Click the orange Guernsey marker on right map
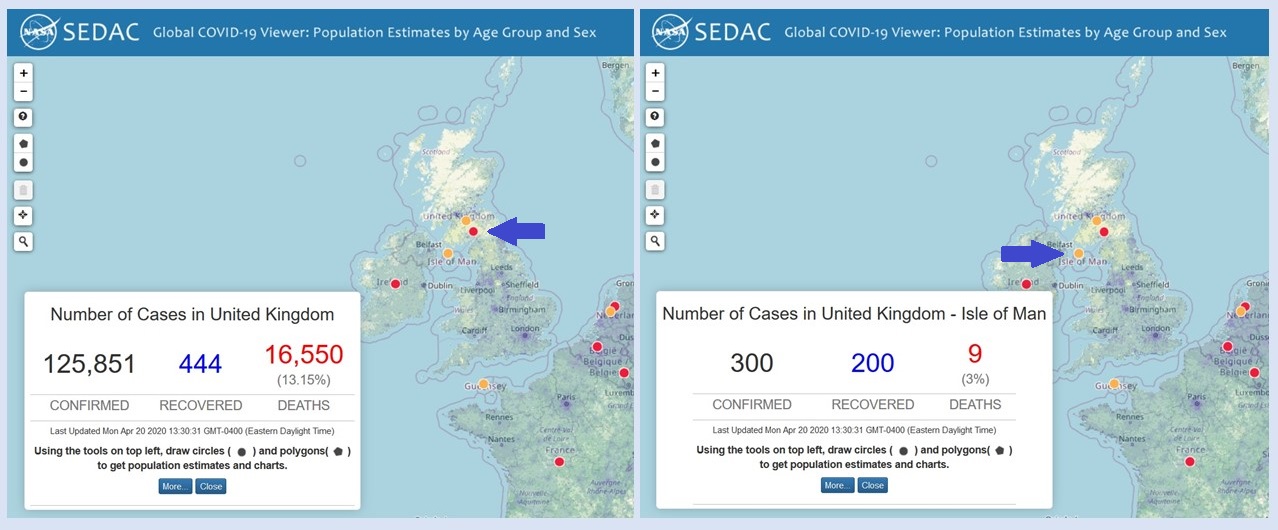1278x530 pixels. tap(1114, 384)
